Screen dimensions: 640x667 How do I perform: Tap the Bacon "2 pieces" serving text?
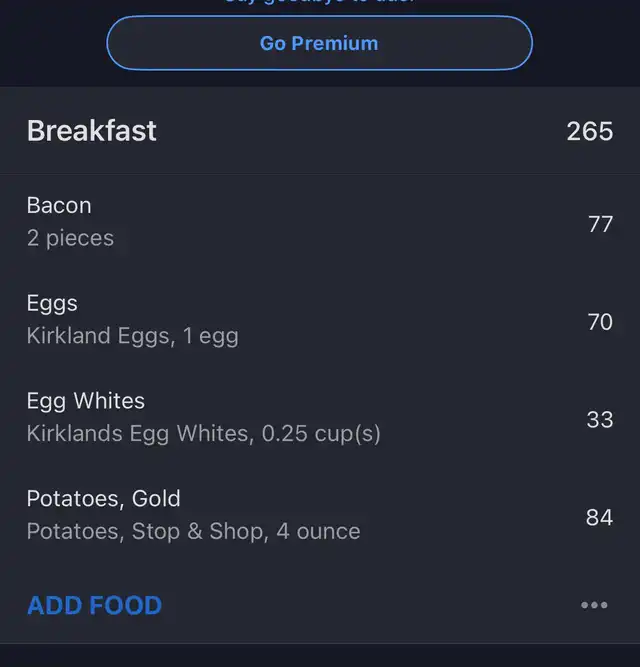coord(70,238)
